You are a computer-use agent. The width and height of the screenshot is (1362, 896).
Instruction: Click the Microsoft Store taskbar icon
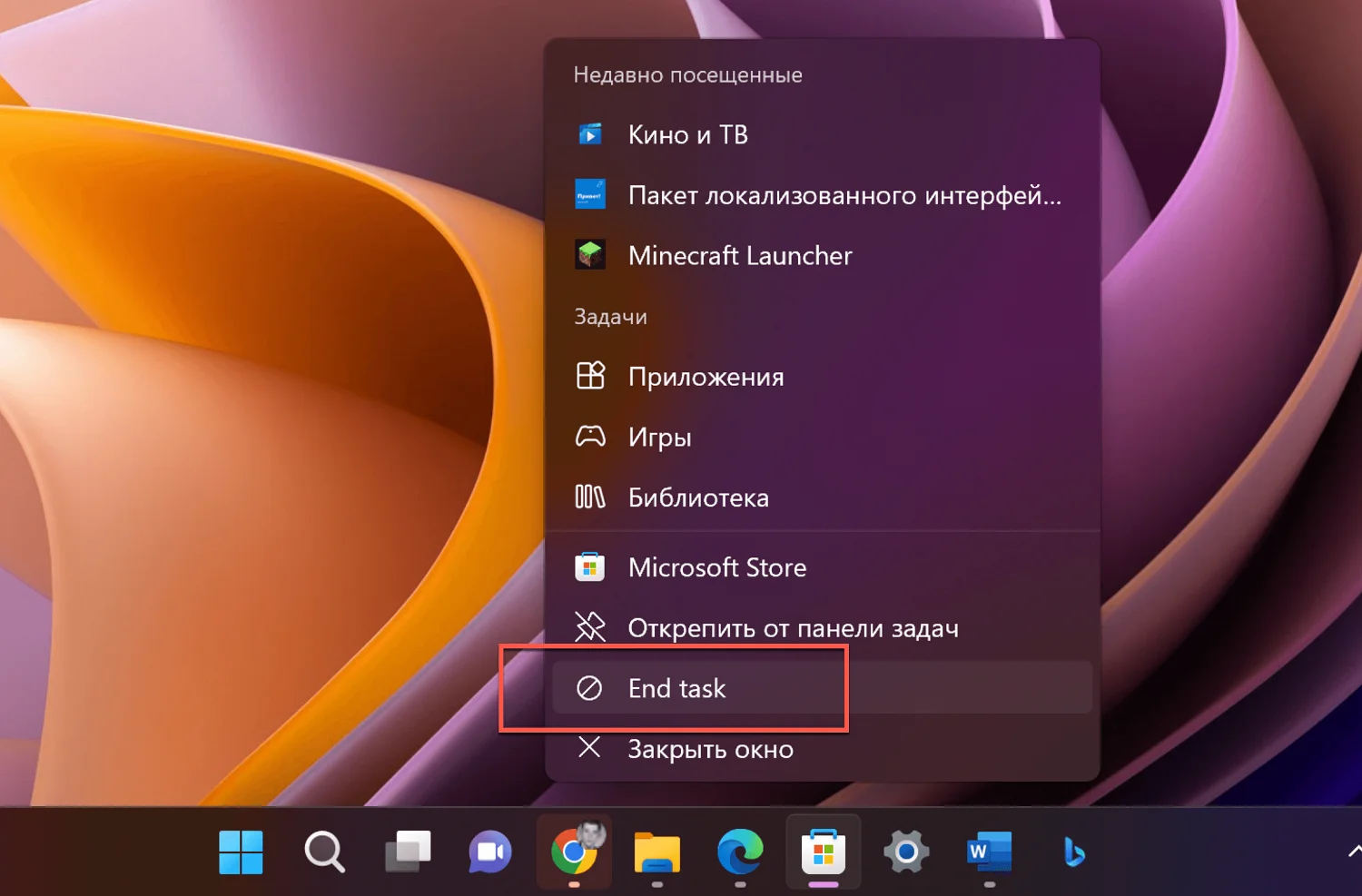(824, 852)
